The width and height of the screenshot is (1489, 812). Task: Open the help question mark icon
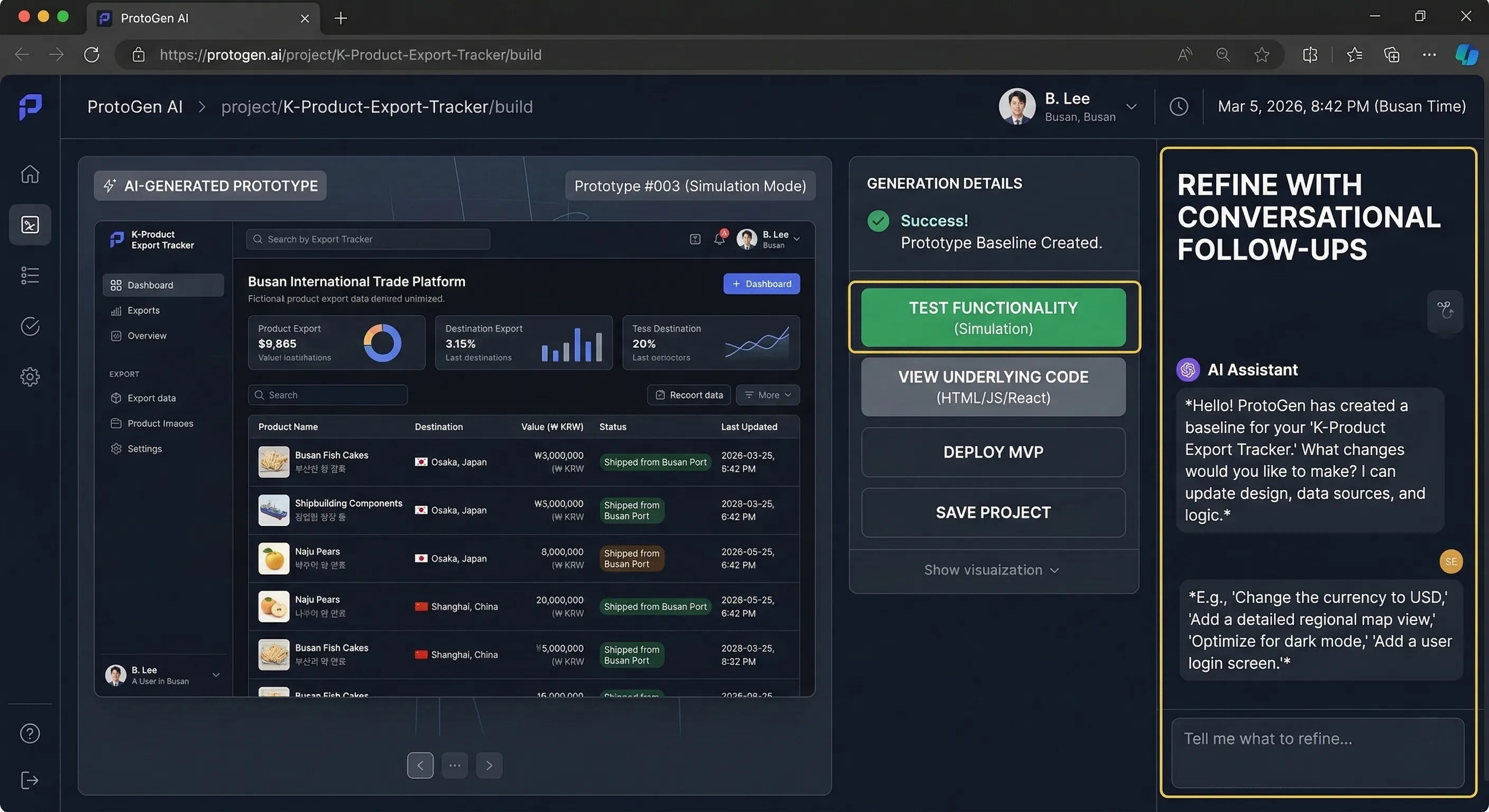coord(30,733)
